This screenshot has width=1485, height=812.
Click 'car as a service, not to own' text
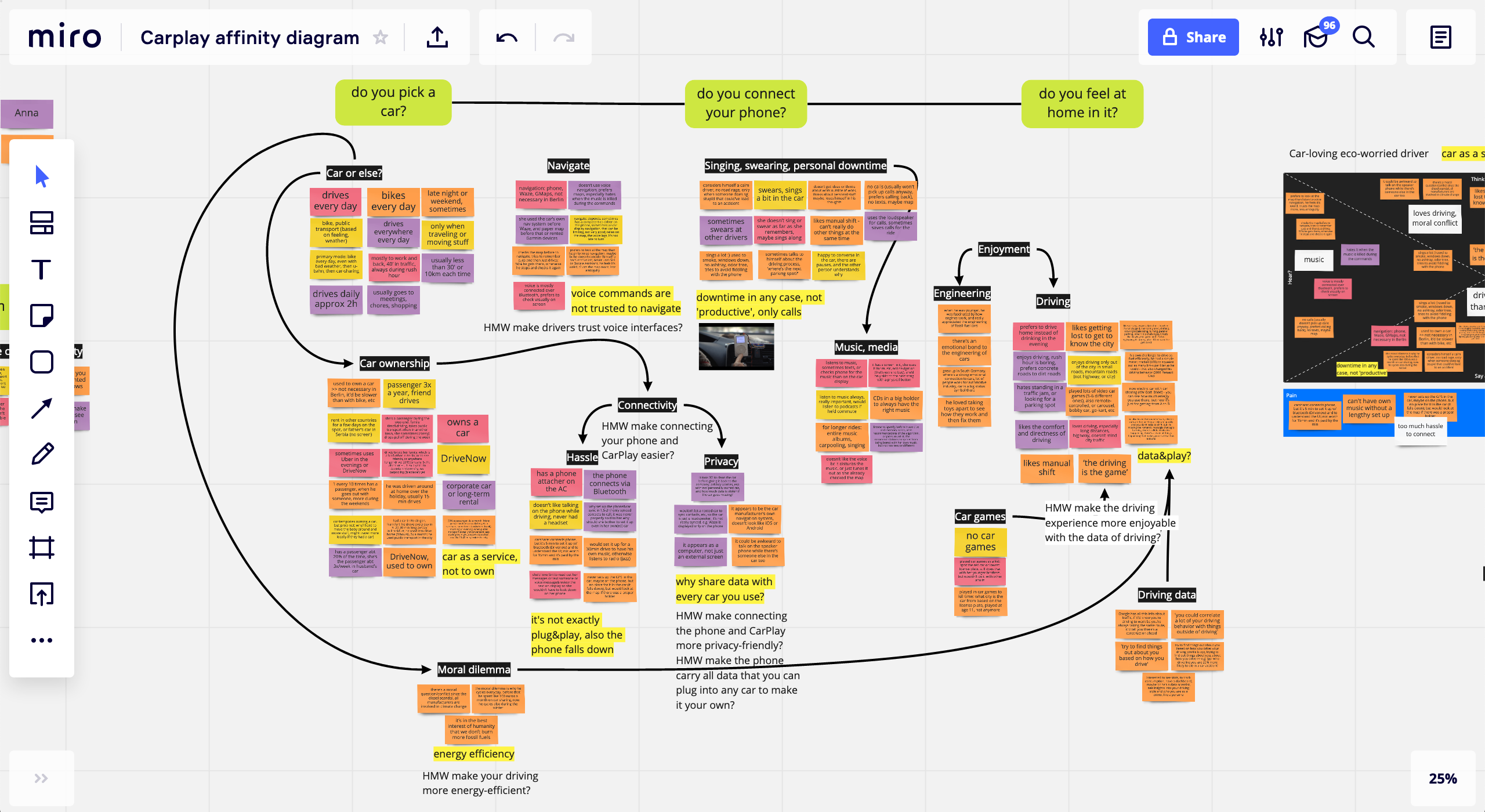click(479, 564)
